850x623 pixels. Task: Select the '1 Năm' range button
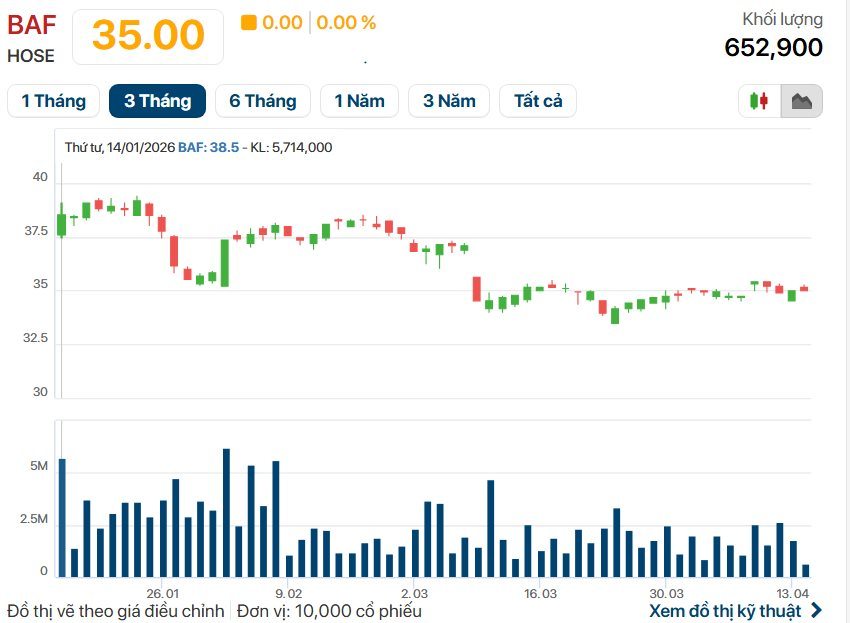[359, 100]
